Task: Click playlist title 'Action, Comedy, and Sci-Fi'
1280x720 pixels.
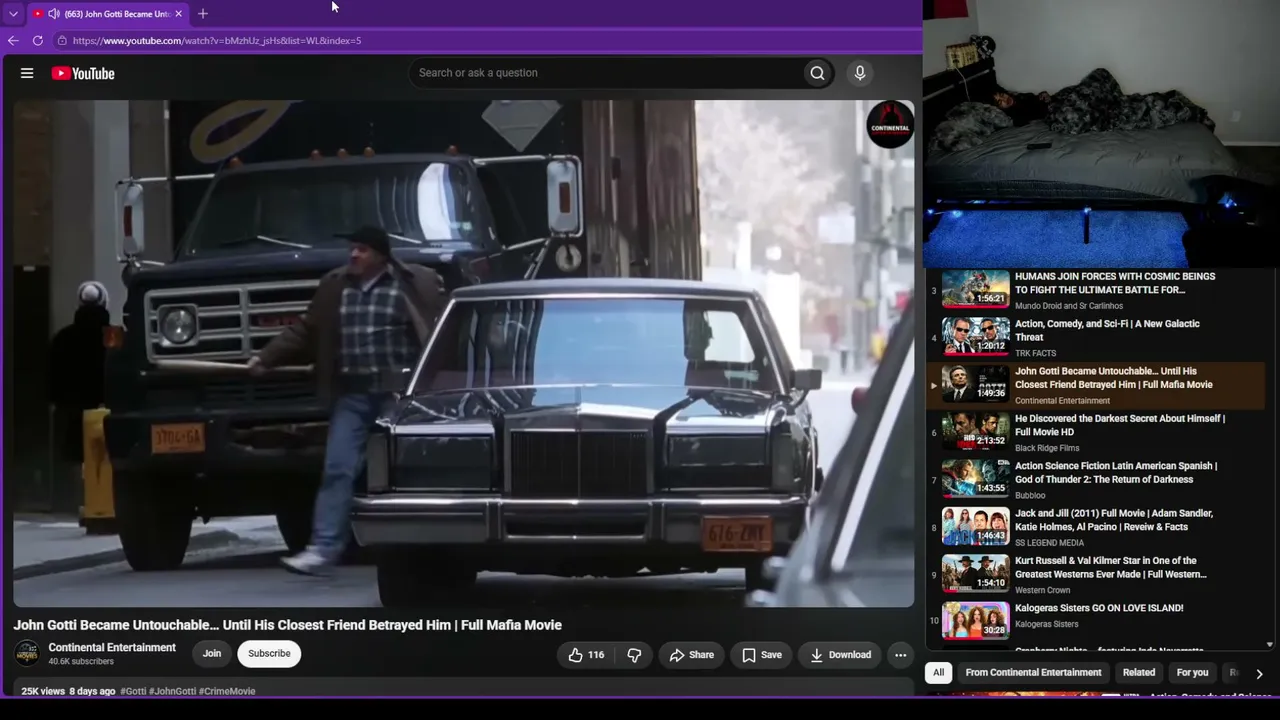Action: tap(1107, 331)
